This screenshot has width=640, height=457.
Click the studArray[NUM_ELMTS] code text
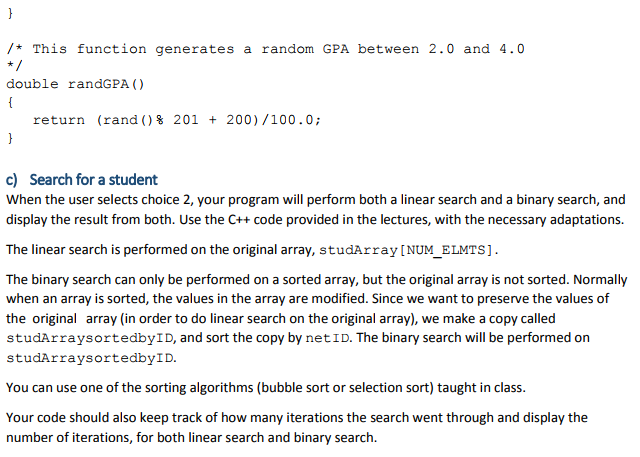coord(407,250)
